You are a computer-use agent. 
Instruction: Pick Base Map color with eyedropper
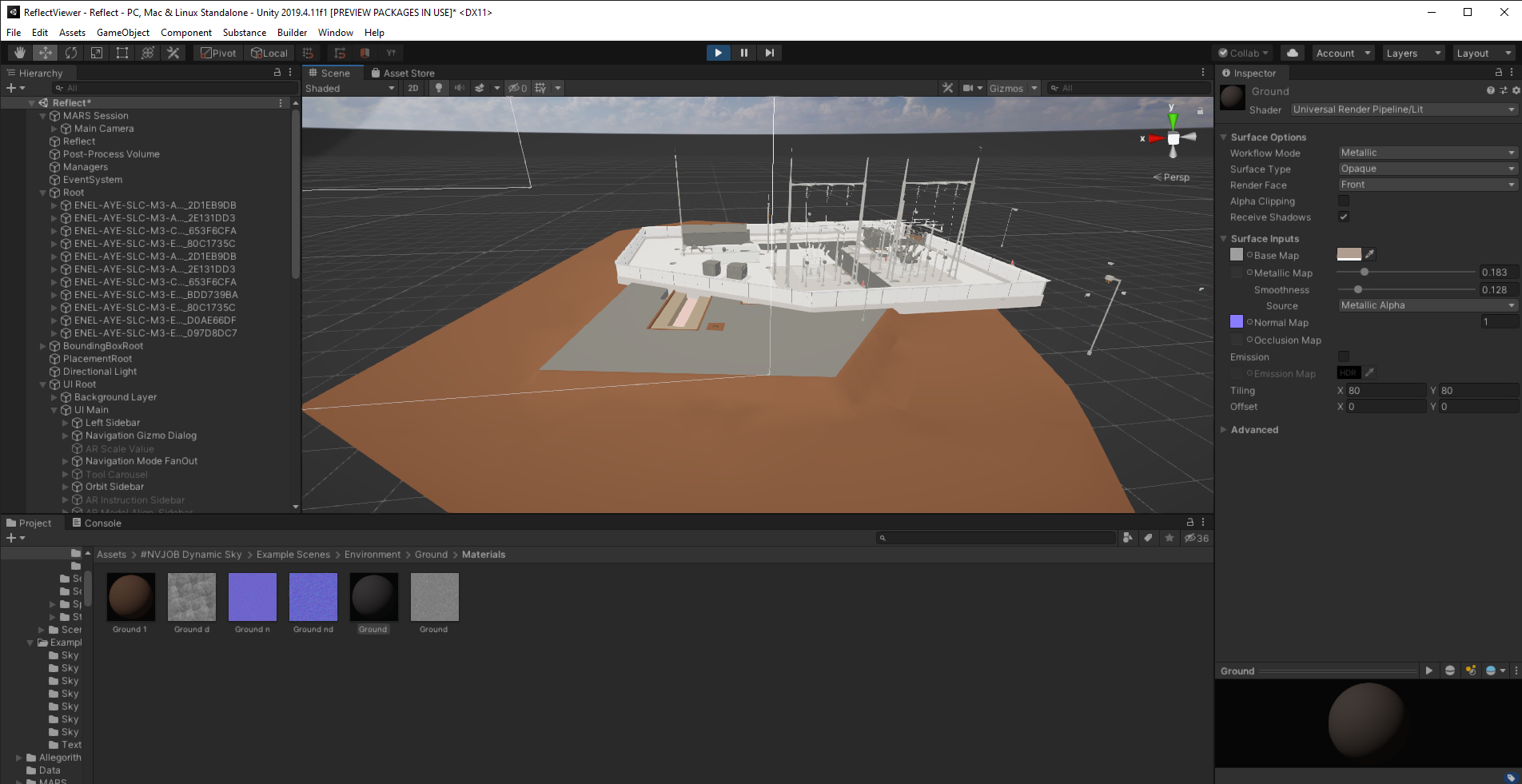pos(1369,254)
